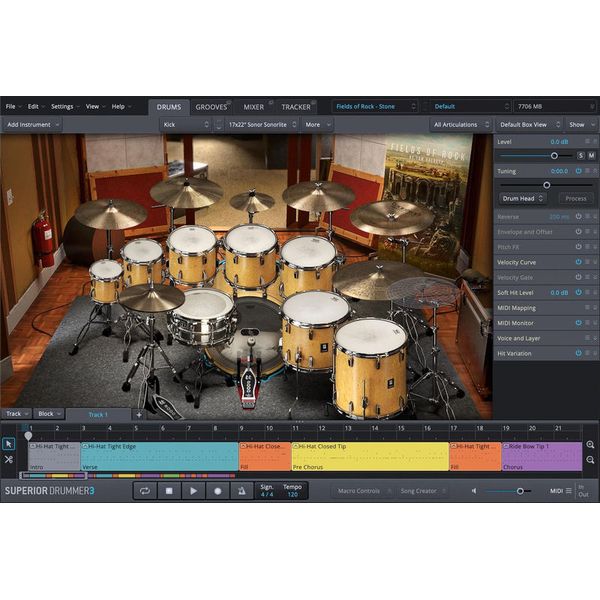Click the 4/4 time signature field

[x=267, y=491]
